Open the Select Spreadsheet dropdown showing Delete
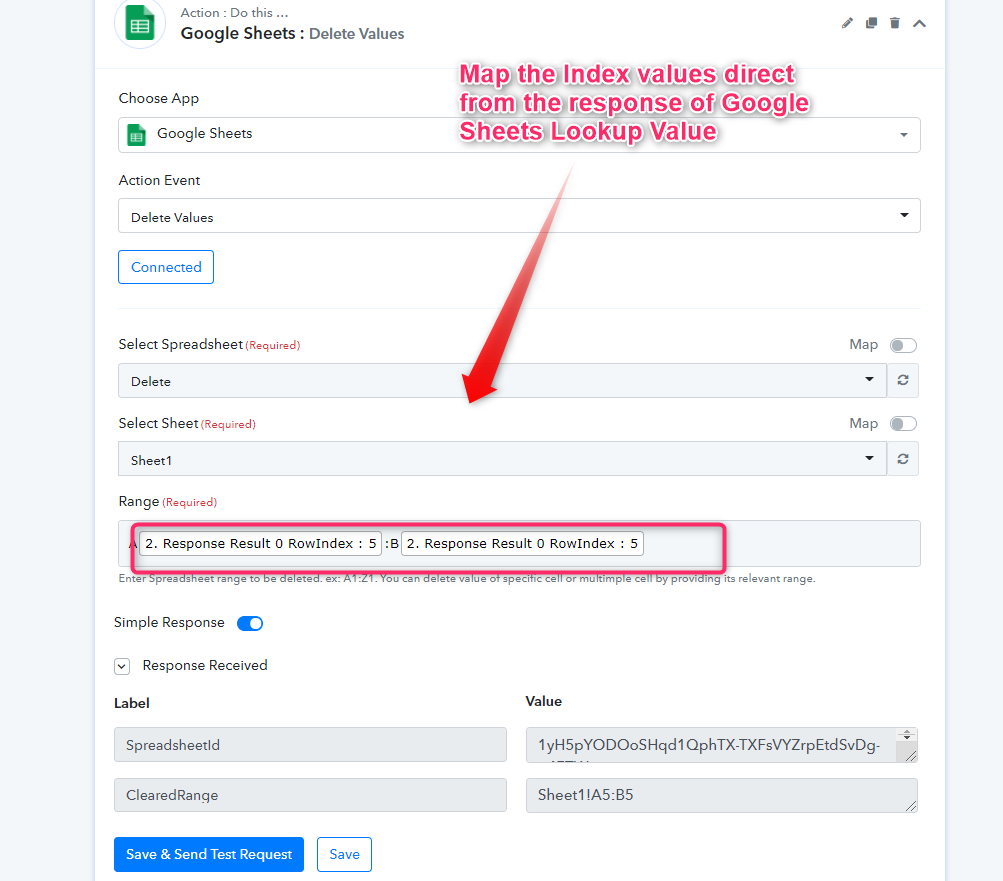Screen dimensions: 1003x881 point(502,381)
